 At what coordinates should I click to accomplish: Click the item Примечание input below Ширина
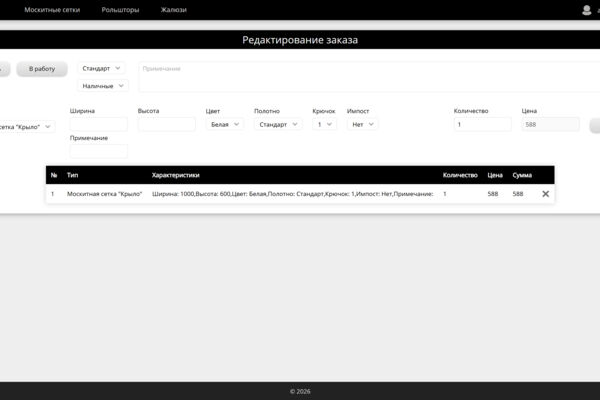[99, 151]
